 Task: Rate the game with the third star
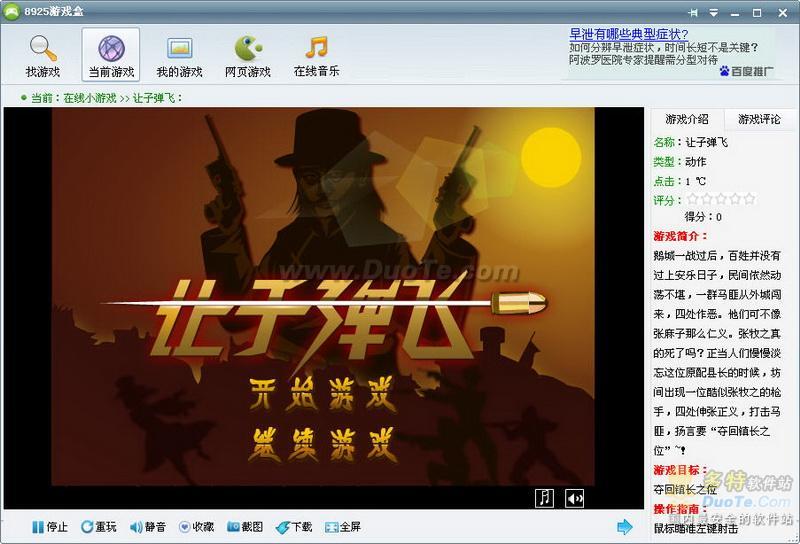720,199
